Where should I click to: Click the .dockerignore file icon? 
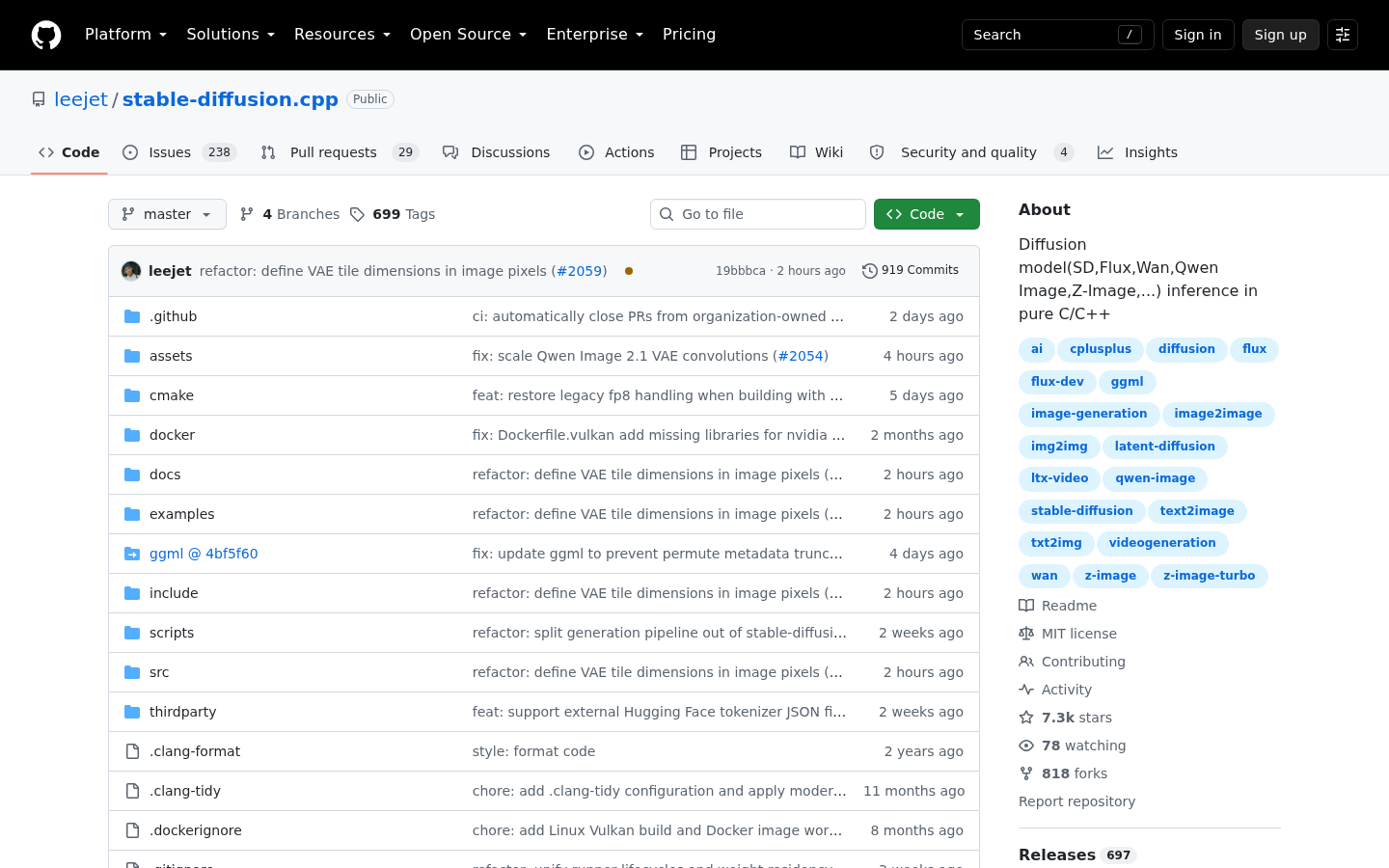[x=132, y=830]
